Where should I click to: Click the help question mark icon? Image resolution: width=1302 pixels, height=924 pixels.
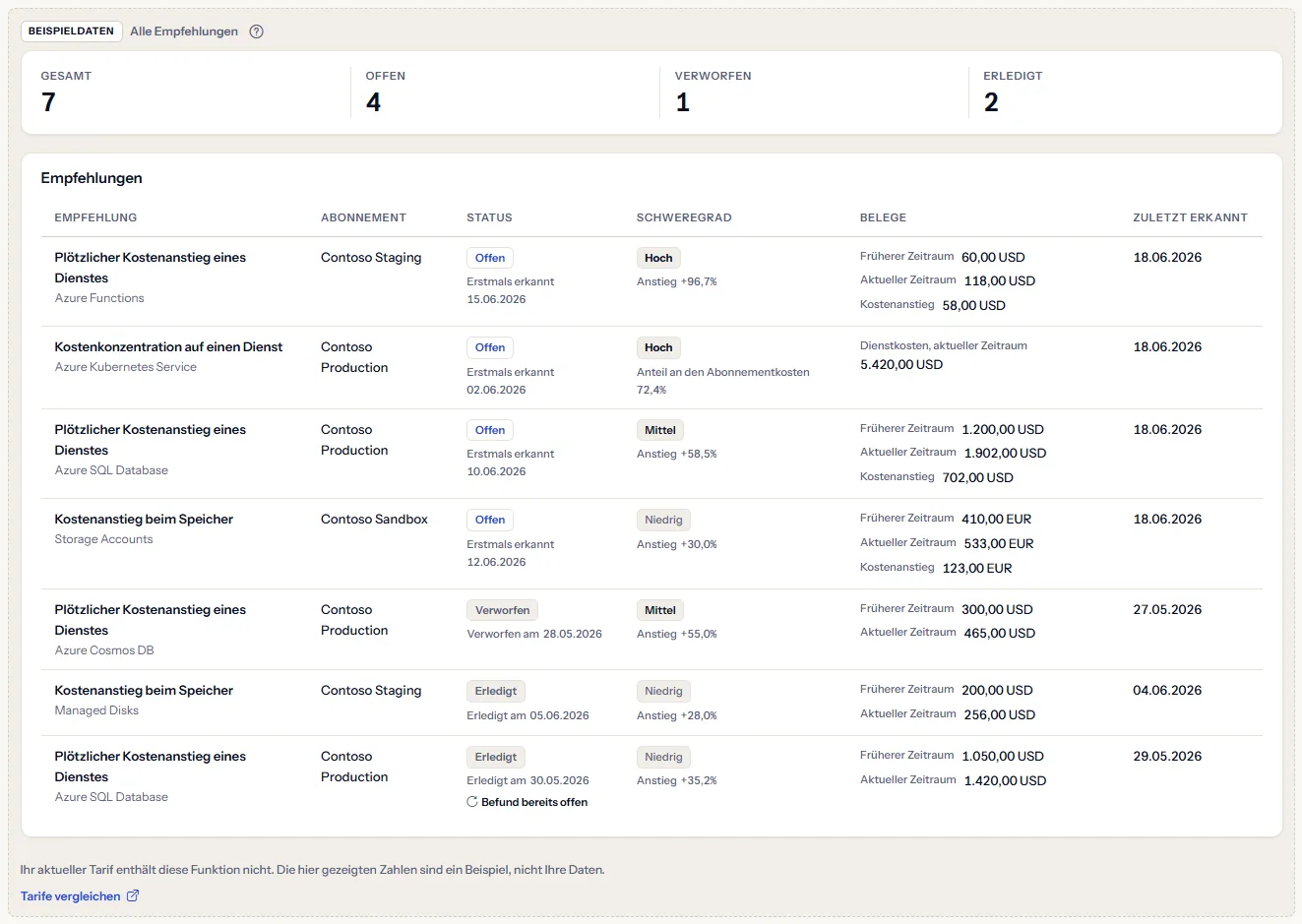(257, 31)
